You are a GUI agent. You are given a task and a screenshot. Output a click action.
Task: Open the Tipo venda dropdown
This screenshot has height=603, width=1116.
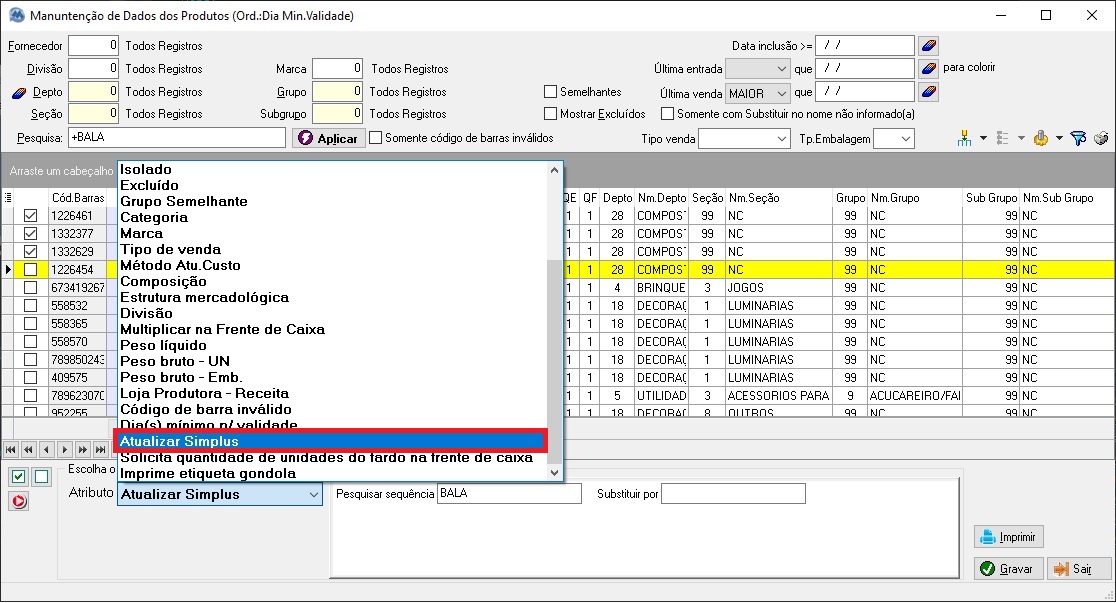(x=781, y=139)
